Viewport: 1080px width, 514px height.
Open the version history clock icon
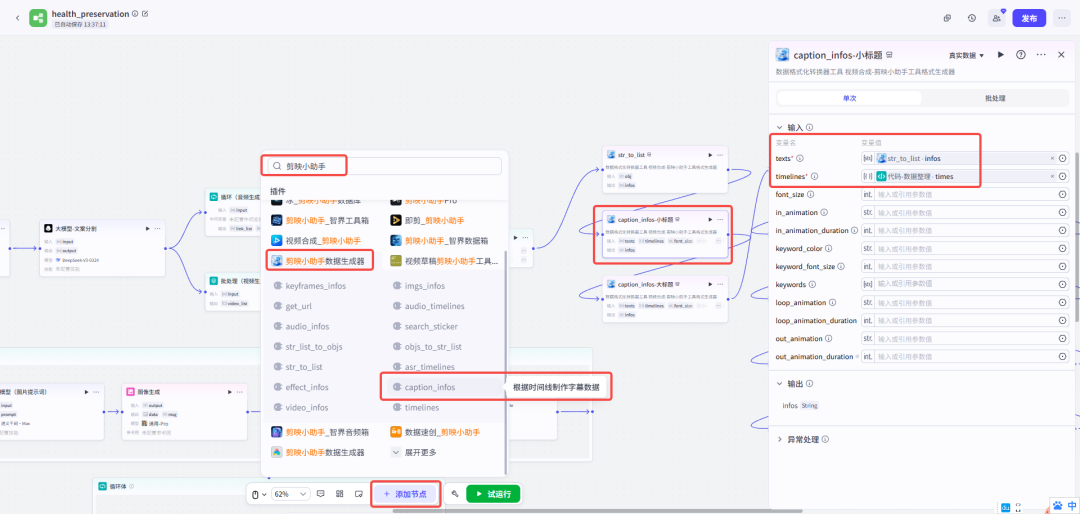tap(972, 18)
